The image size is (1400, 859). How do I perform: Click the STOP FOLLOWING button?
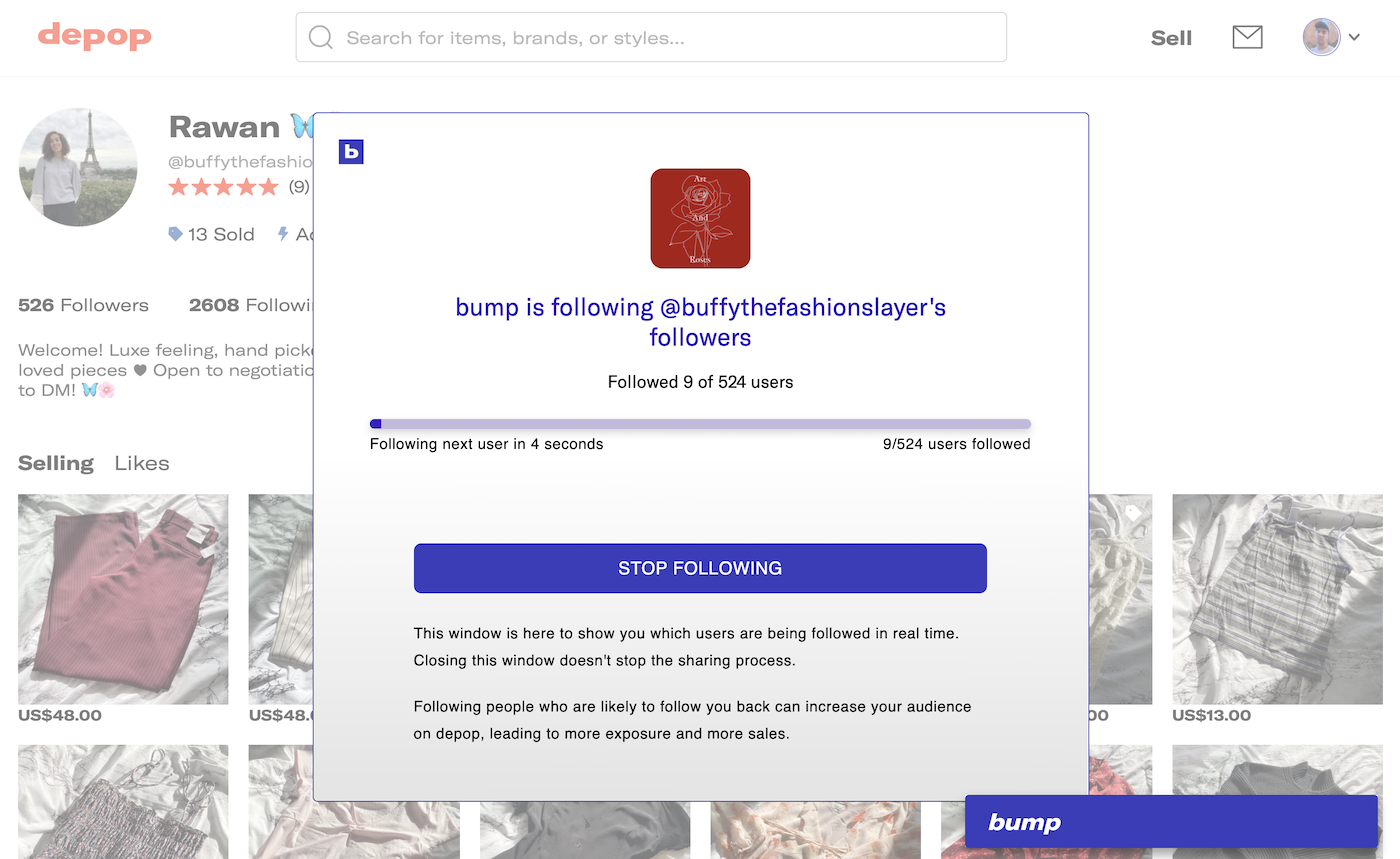700,568
